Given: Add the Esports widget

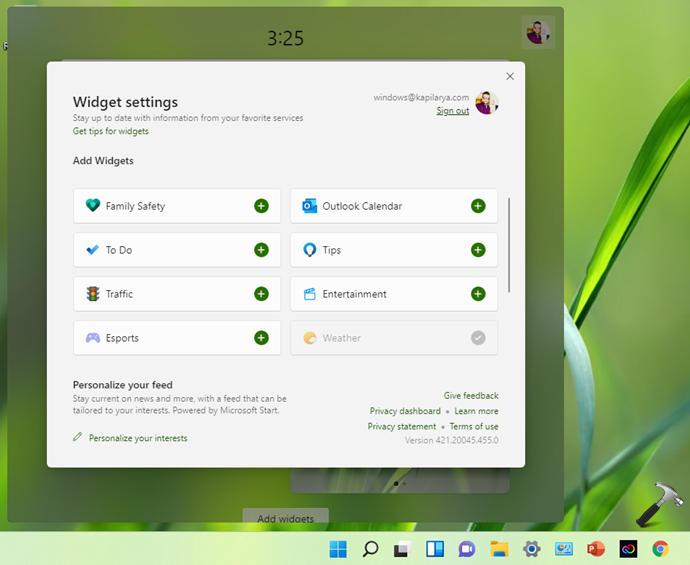Looking at the screenshot, I should [261, 338].
